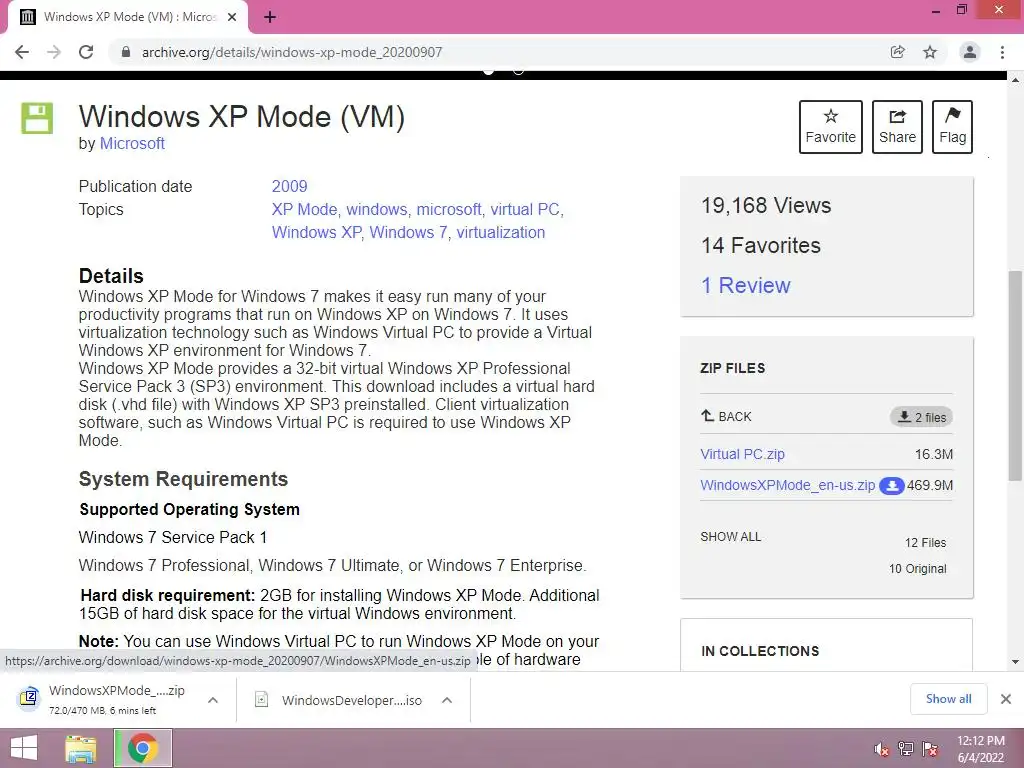Click the blue download icon beside WindowsXPMode_en-us.zip
Viewport: 1024px width, 768px height.
[x=891, y=486]
